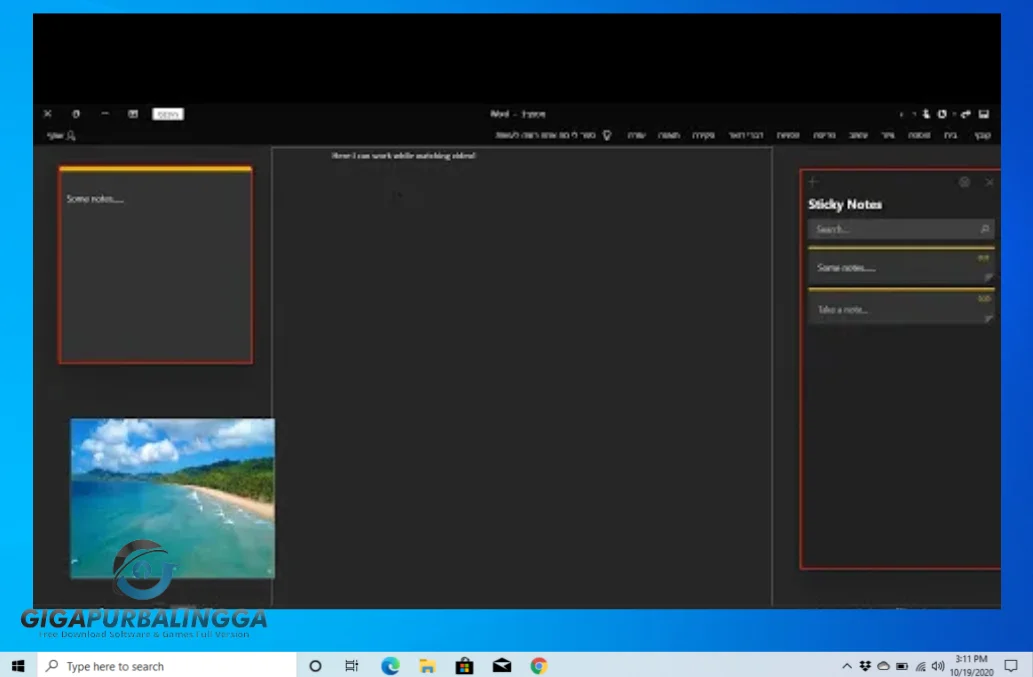Launch Microsoft Edge from the taskbar
Screen dimensions: 1033x677
click(x=390, y=666)
